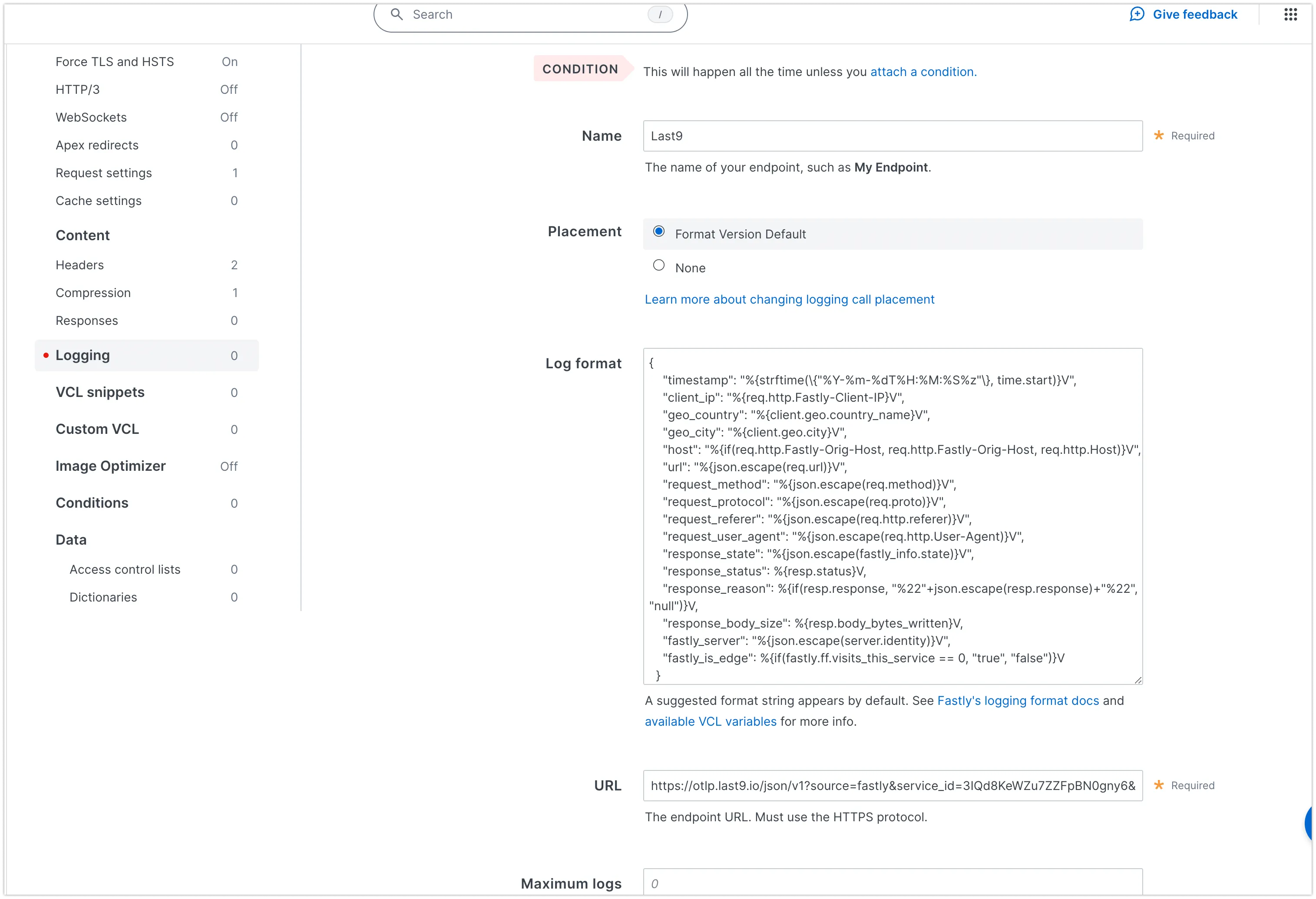Open the logging call placement help link

tap(789, 300)
